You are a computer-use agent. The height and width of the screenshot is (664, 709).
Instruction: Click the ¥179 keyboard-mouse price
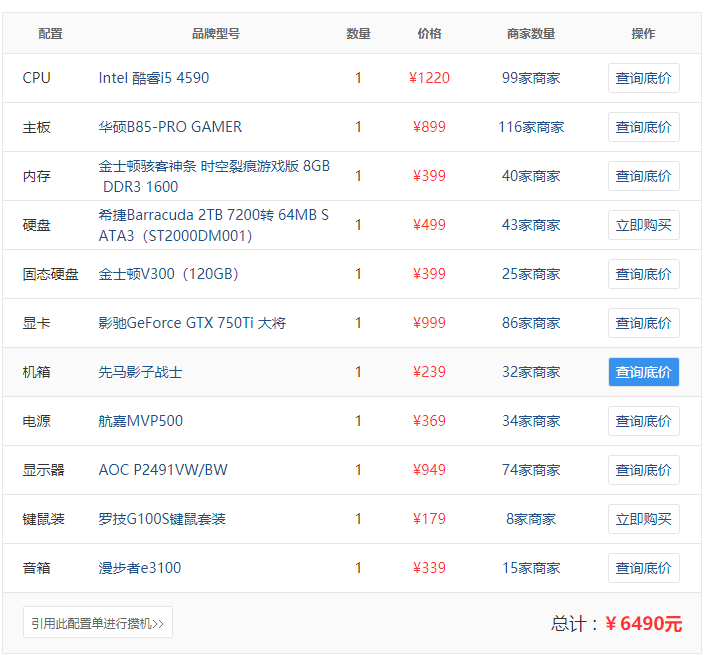tap(429, 519)
